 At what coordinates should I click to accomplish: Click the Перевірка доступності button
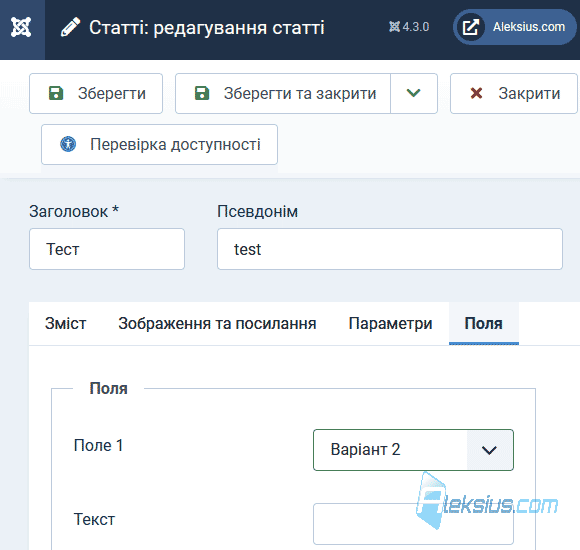click(x=159, y=145)
